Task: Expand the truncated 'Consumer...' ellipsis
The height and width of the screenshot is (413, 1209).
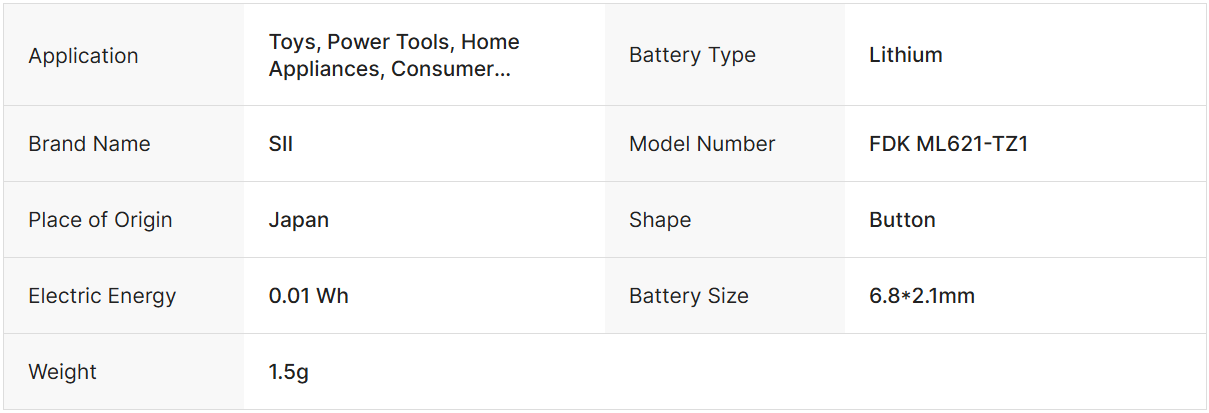Action: (500, 70)
